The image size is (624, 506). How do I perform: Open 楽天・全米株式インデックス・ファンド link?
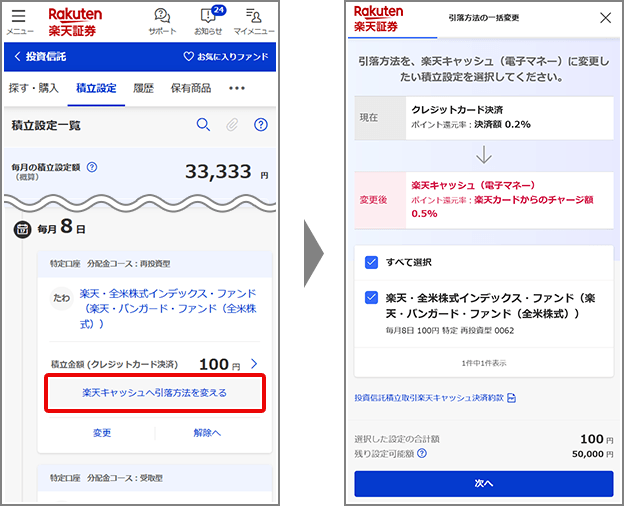pyautogui.click(x=168, y=309)
